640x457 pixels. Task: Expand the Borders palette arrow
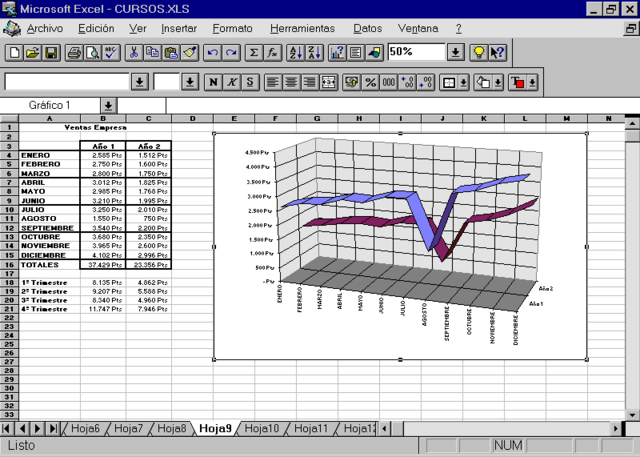tap(464, 83)
